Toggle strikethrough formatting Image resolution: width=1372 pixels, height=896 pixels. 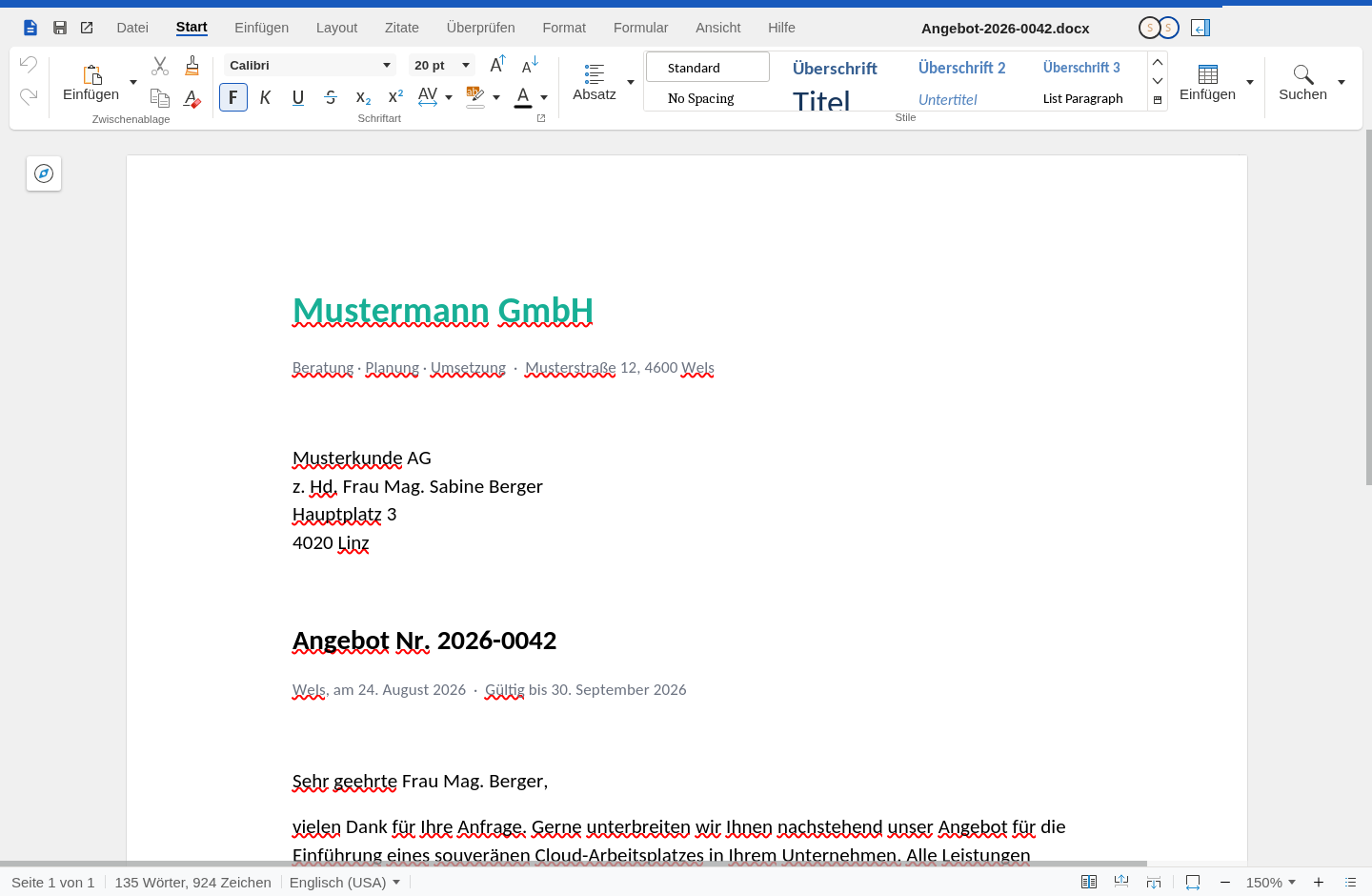coord(331,97)
